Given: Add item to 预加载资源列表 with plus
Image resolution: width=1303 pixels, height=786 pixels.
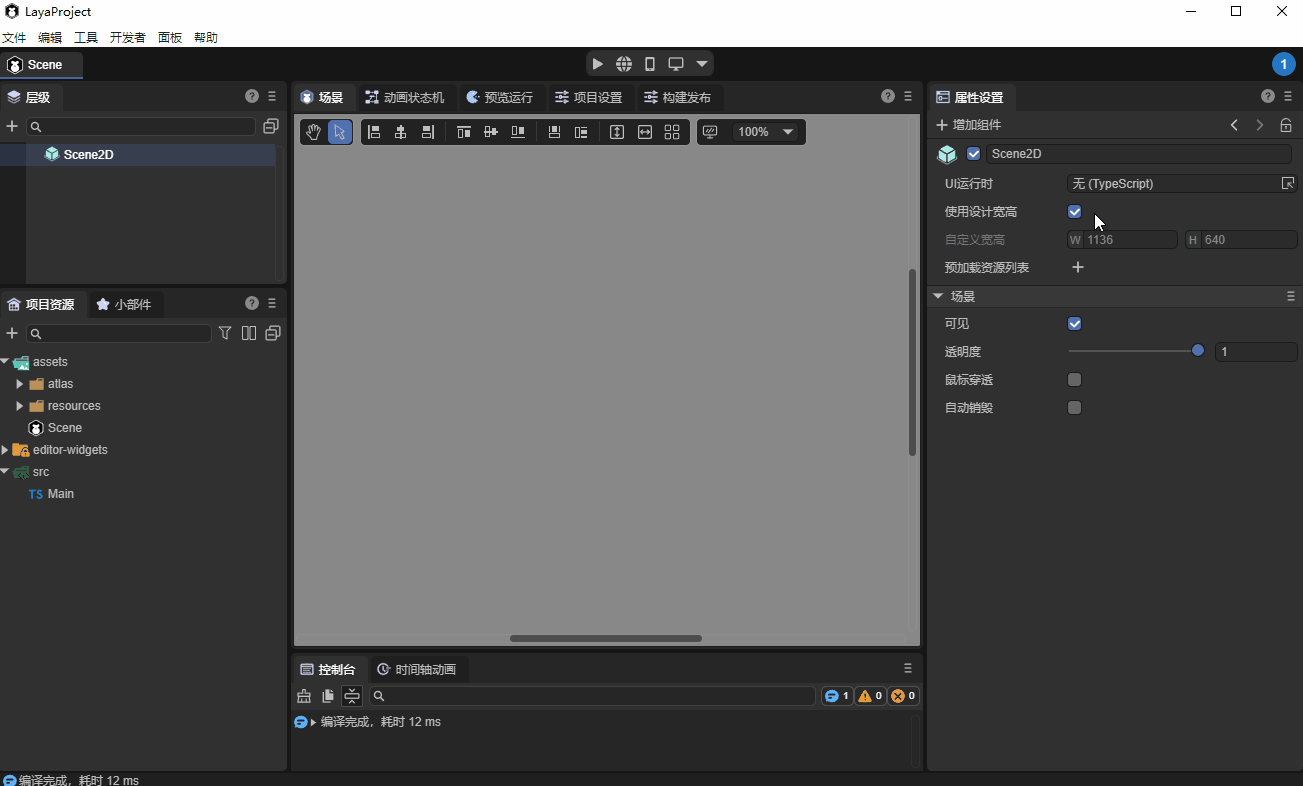Looking at the screenshot, I should pyautogui.click(x=1078, y=267).
